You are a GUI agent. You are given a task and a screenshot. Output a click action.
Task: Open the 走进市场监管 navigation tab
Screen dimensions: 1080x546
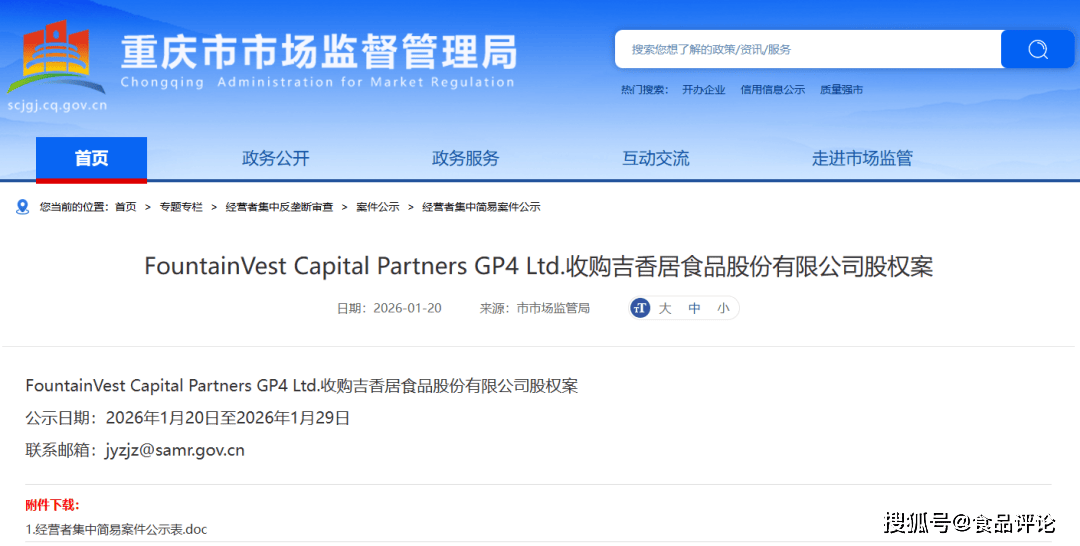[x=862, y=158]
